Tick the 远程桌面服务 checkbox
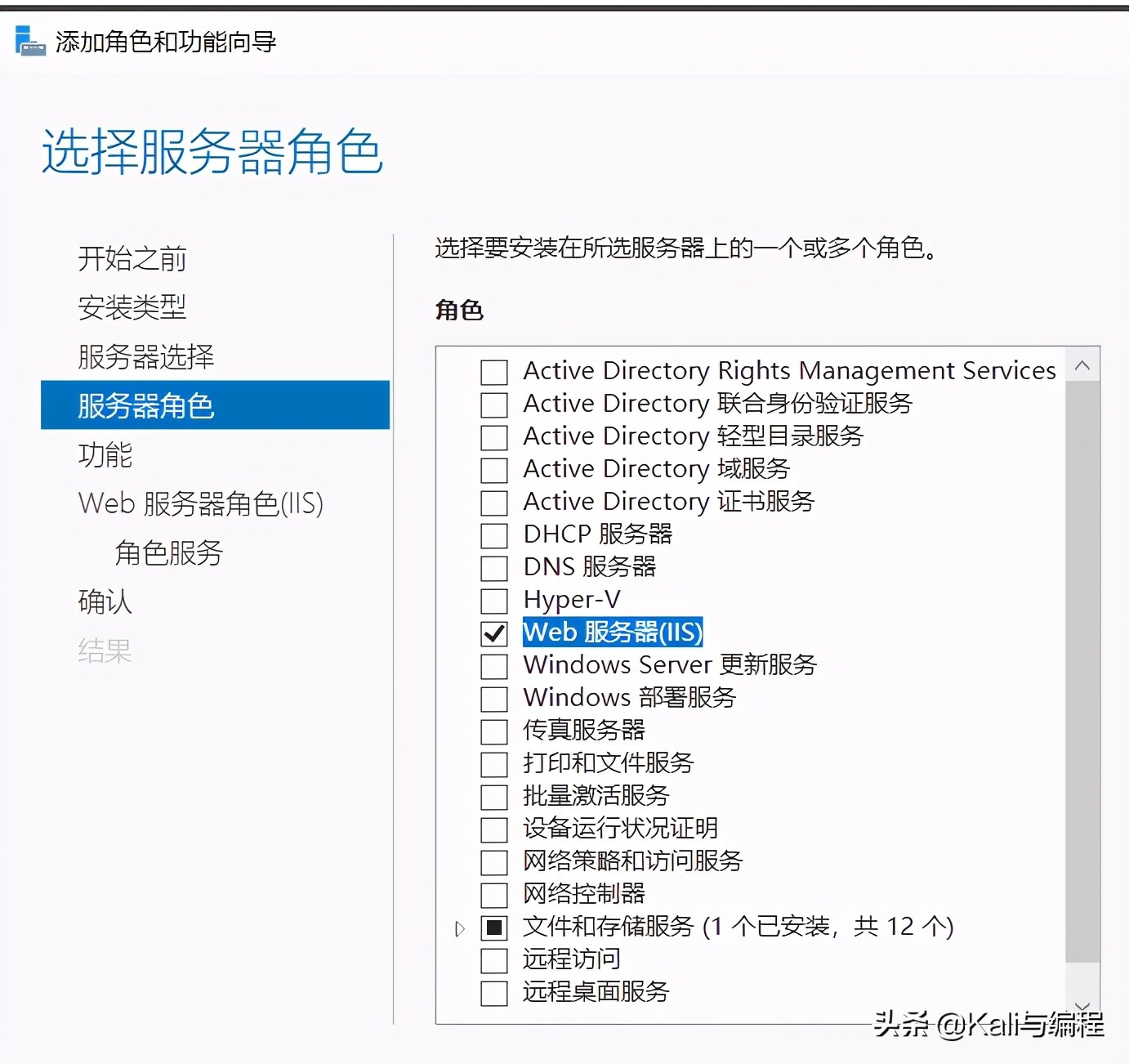The image size is (1129, 1064). tap(494, 994)
